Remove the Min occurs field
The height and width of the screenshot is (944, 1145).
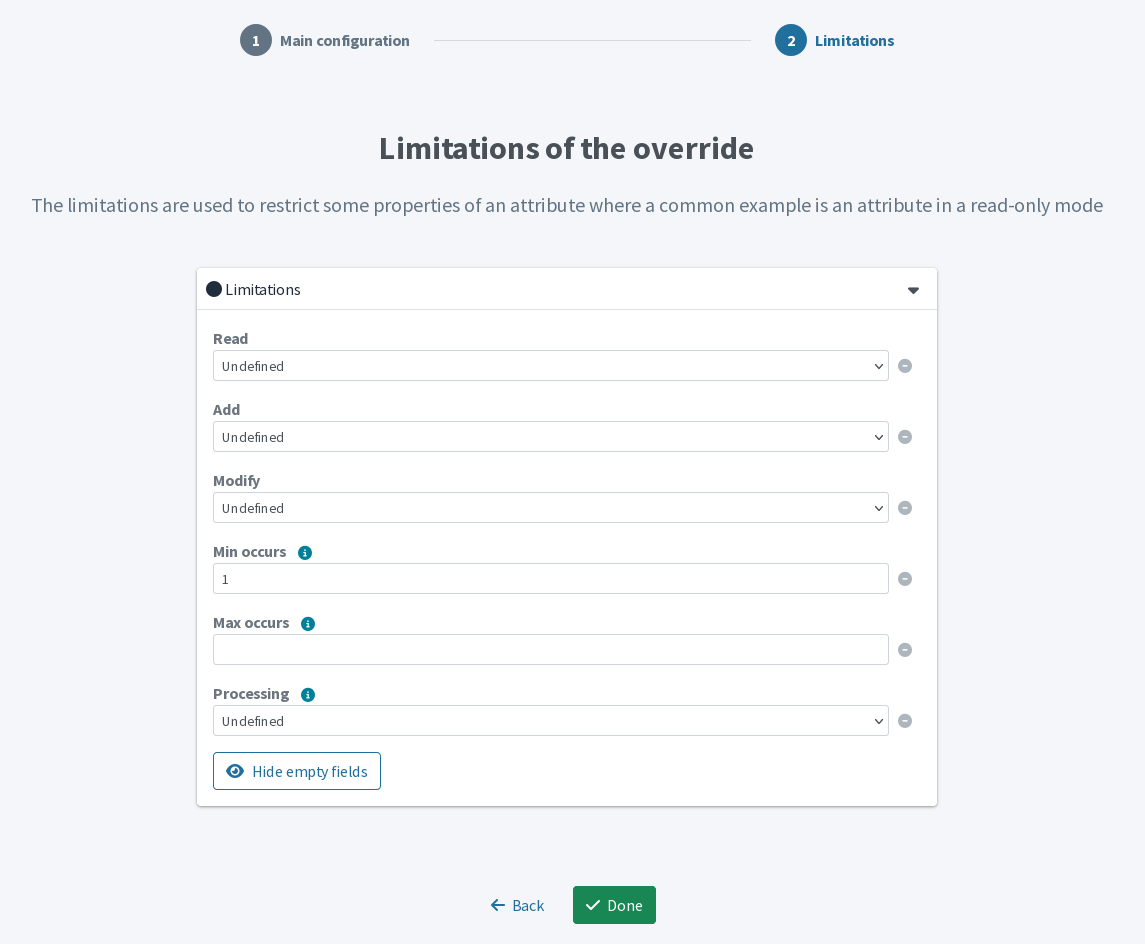[905, 579]
